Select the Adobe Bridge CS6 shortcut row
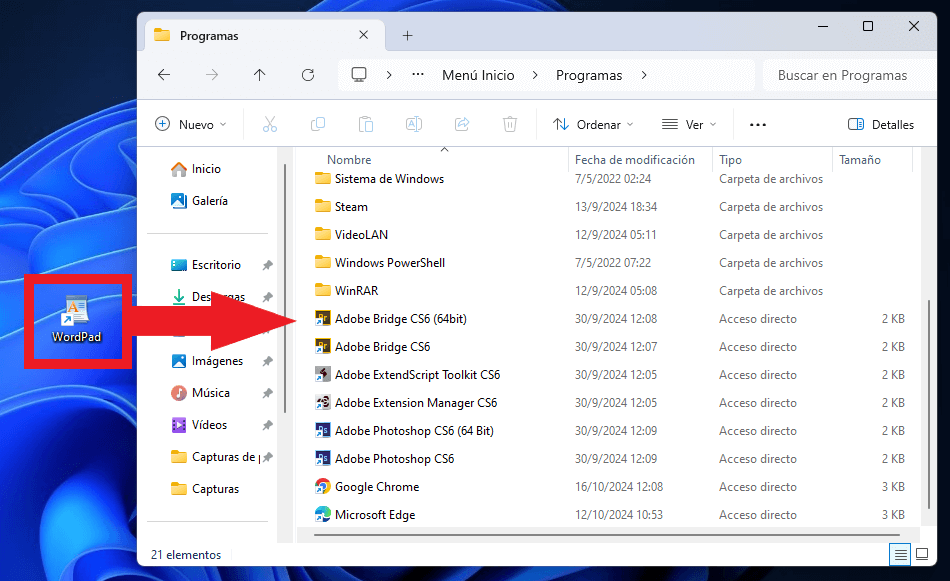 point(608,347)
